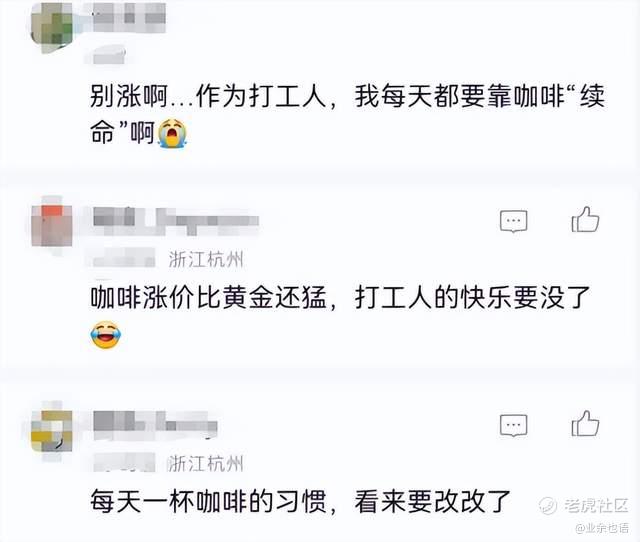Viewport: 640px width, 542px height.
Task: Like the 每天一杯咖啡的习惯 comment
Action: click(x=585, y=424)
